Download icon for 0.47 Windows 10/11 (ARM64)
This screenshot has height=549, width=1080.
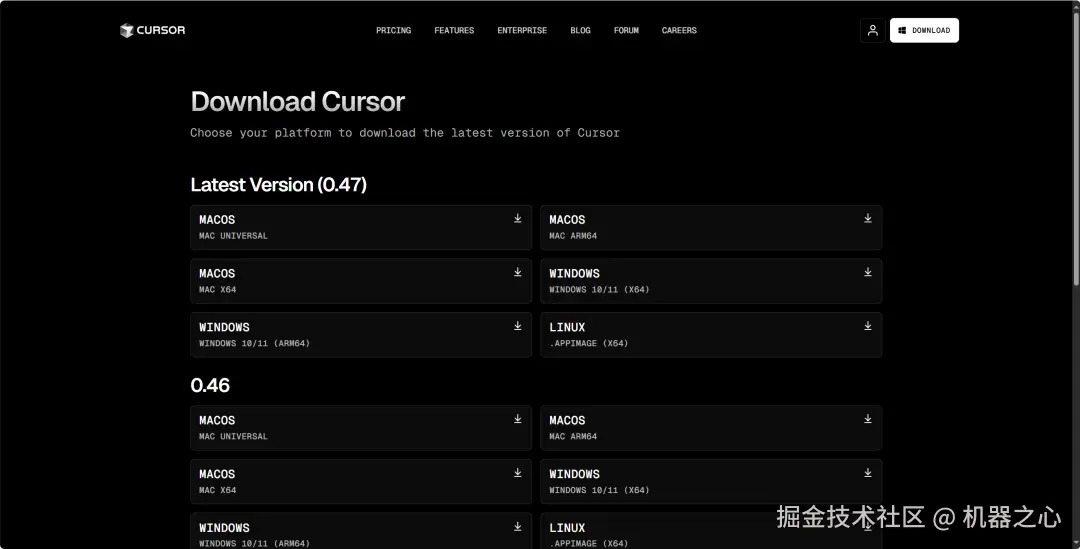pos(517,326)
